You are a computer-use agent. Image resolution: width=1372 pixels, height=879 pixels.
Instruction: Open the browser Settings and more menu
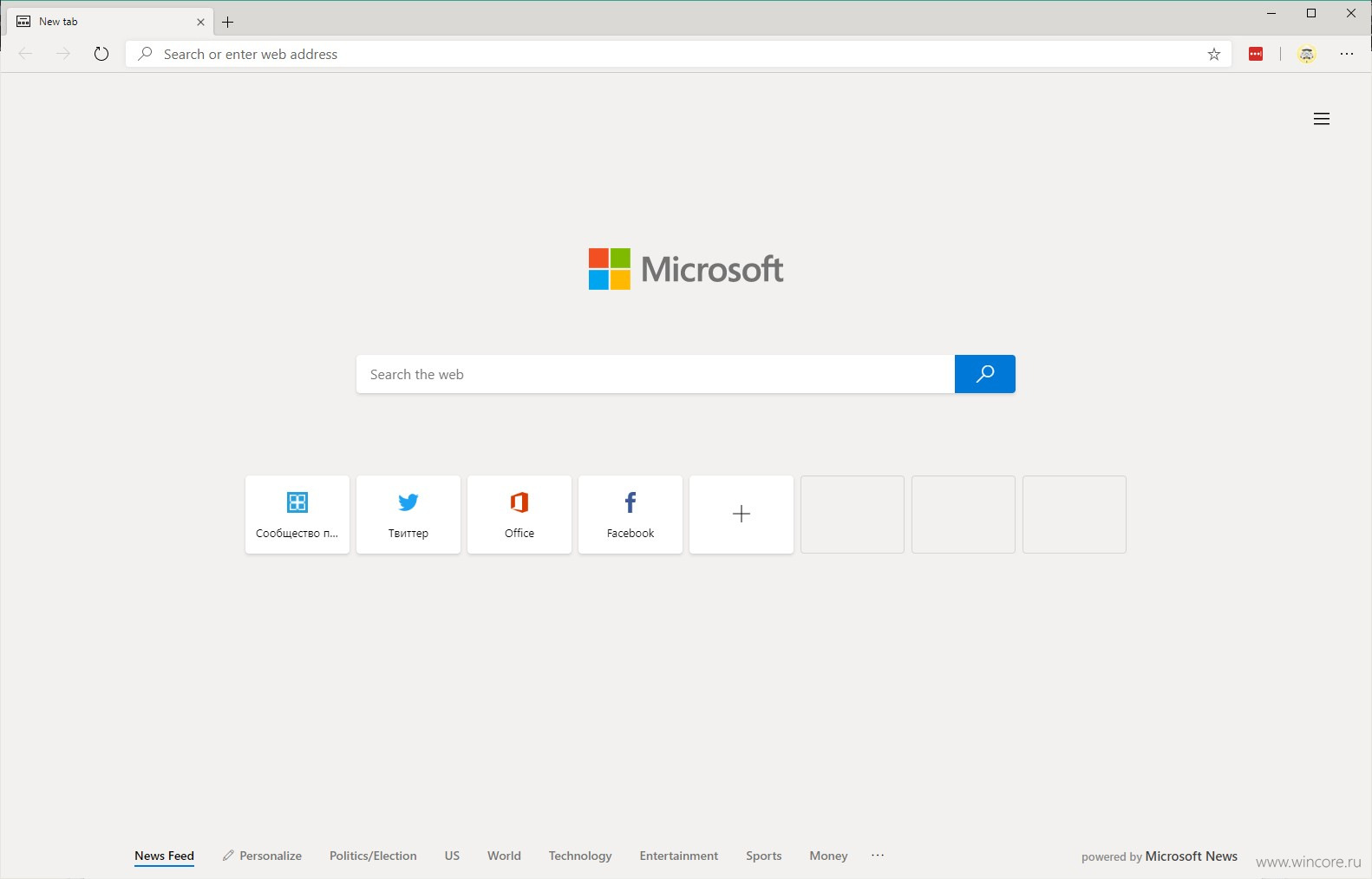[1347, 54]
